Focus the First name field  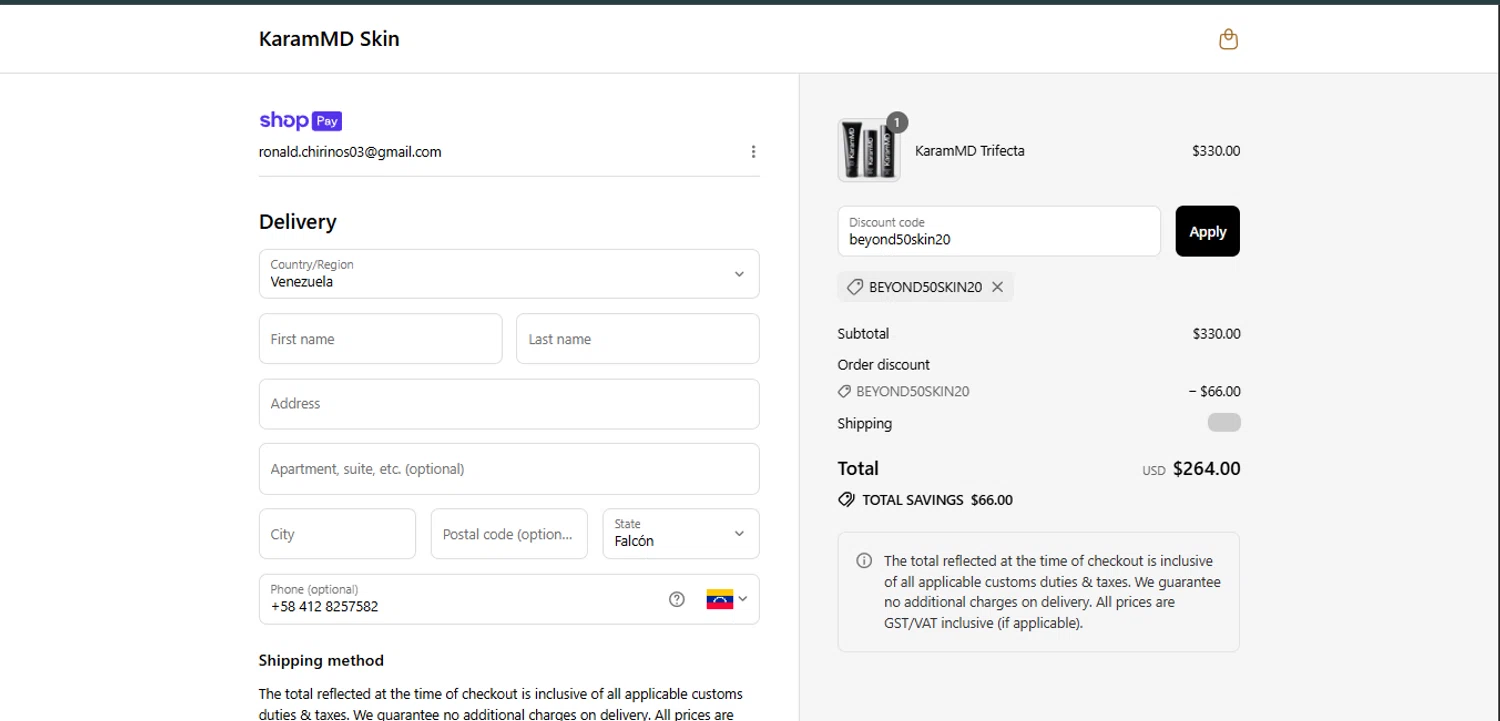click(380, 339)
